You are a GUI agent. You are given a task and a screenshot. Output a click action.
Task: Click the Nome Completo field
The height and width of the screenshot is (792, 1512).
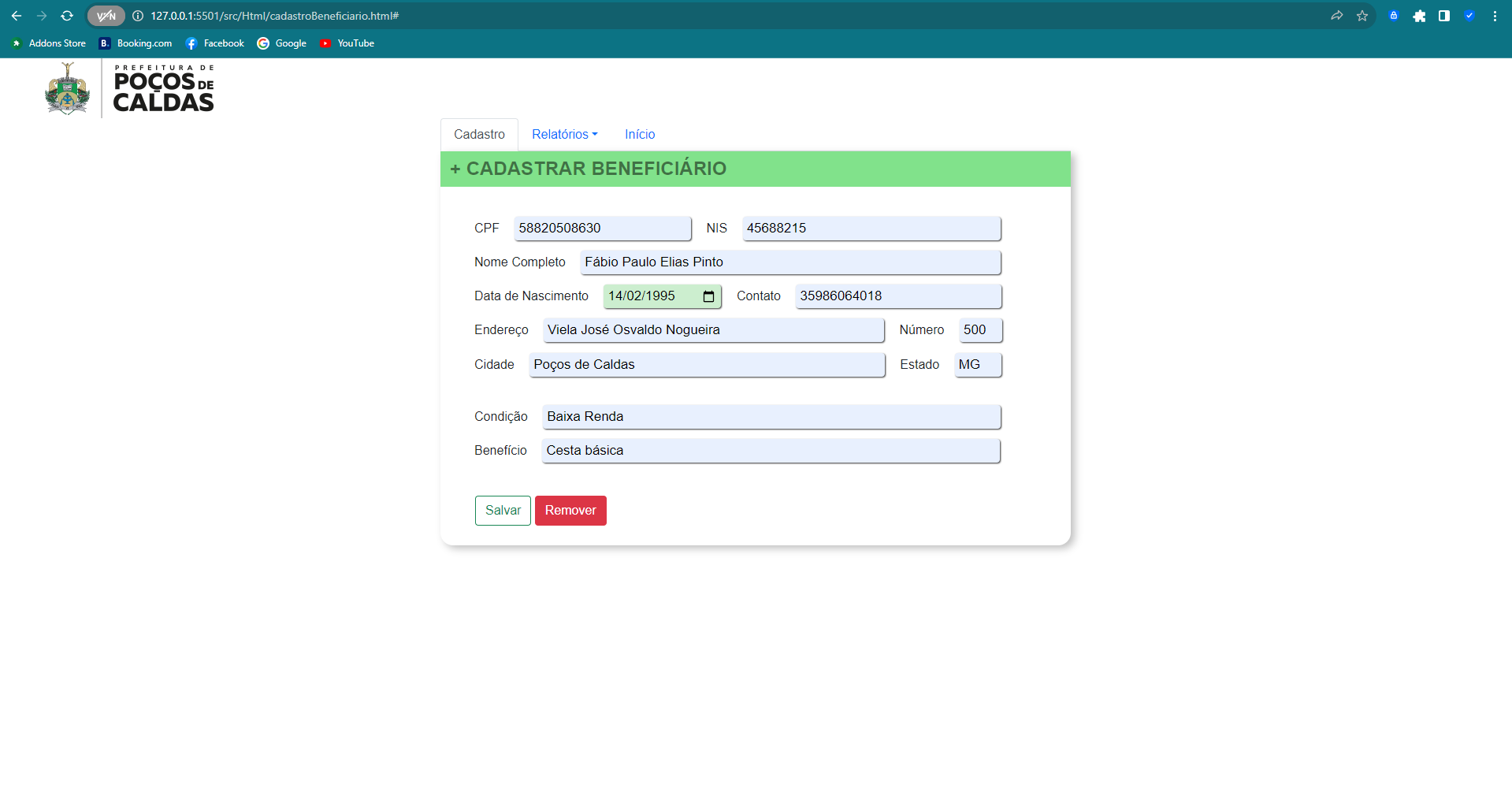(790, 262)
